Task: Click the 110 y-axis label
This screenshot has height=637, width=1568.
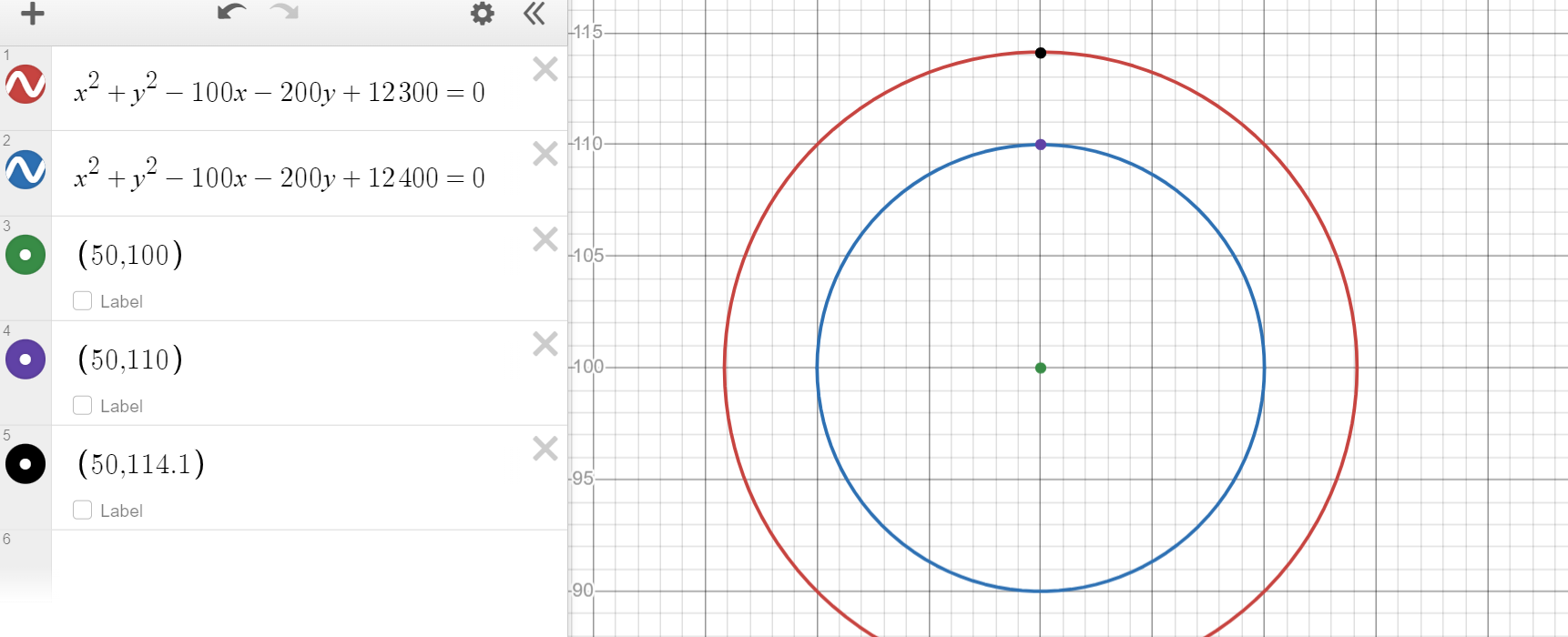Action: click(x=588, y=144)
